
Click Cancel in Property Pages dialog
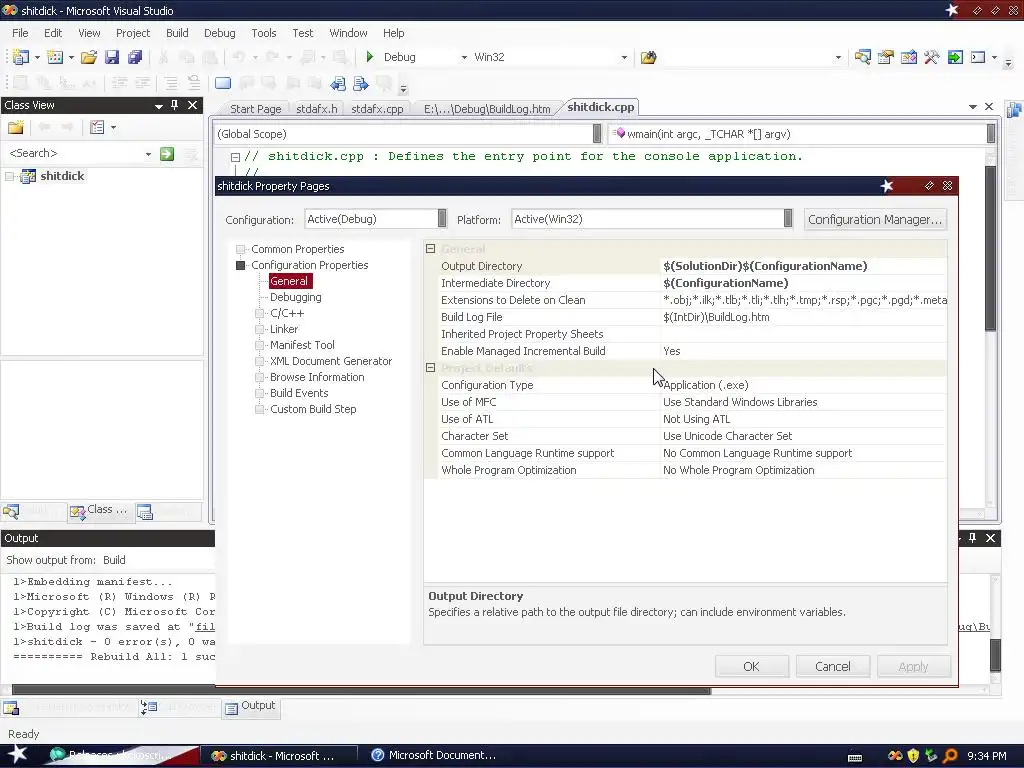pos(833,666)
